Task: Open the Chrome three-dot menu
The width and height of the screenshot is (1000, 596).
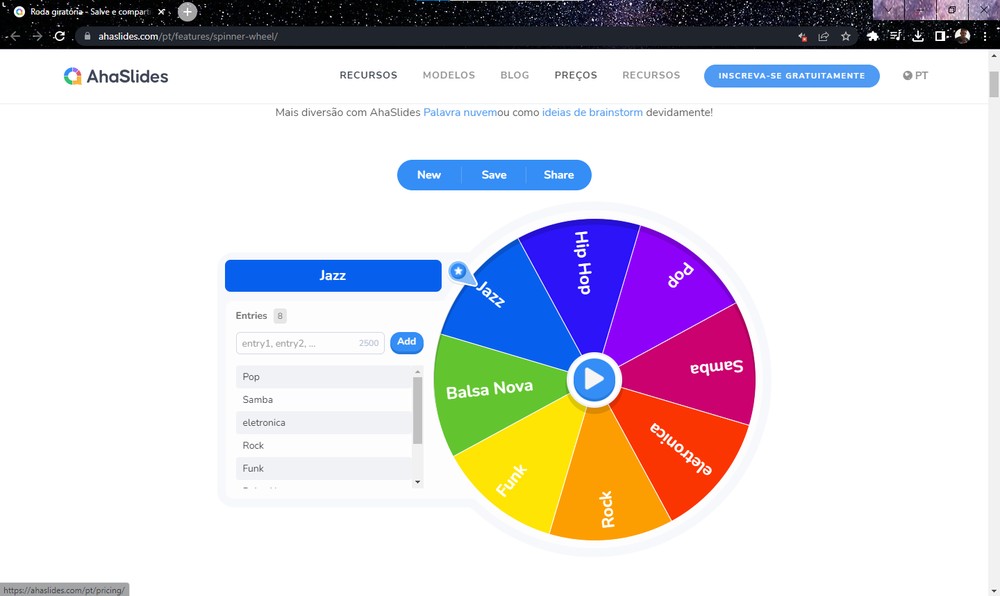Action: [985, 36]
